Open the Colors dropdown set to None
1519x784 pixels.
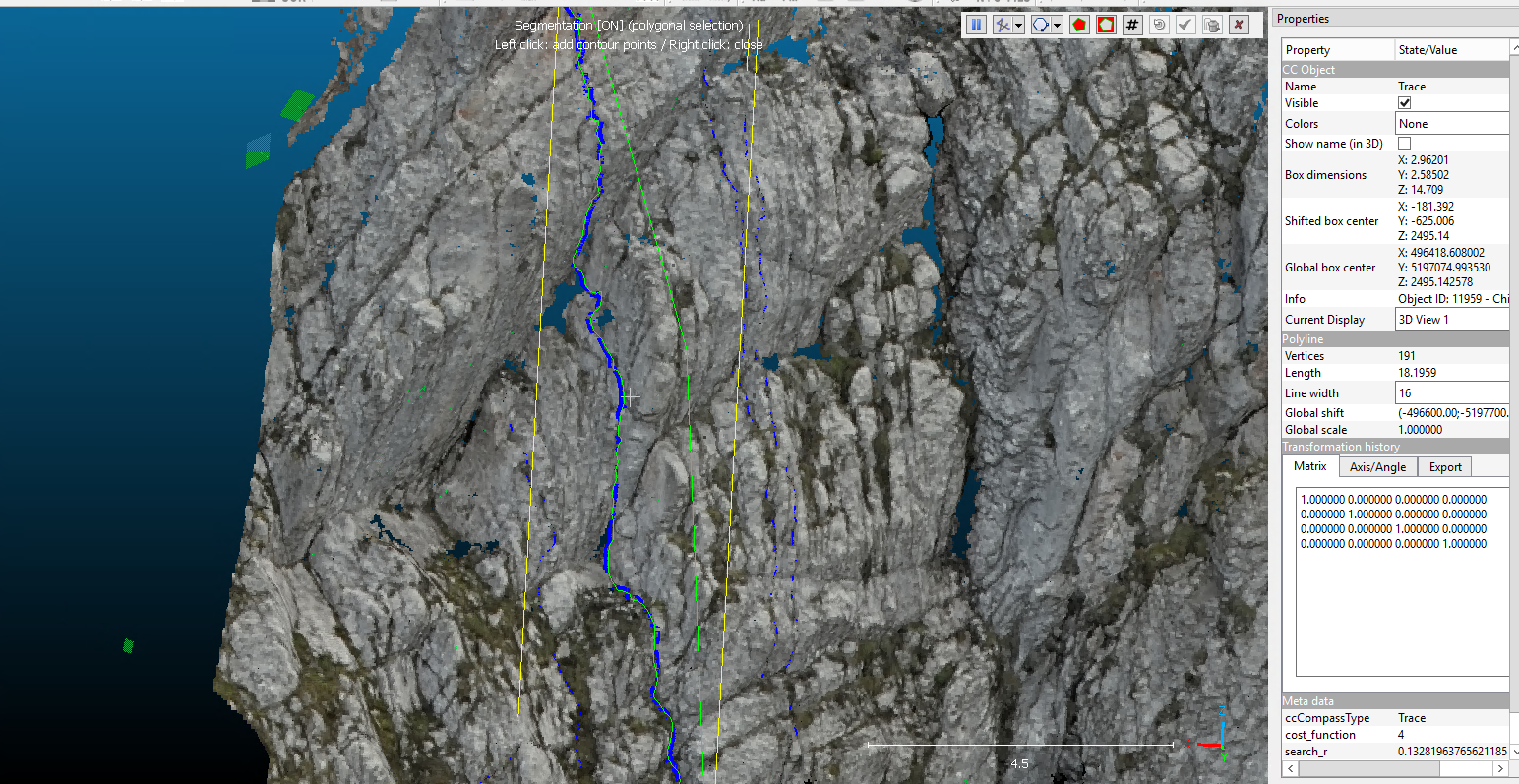coord(1452,123)
